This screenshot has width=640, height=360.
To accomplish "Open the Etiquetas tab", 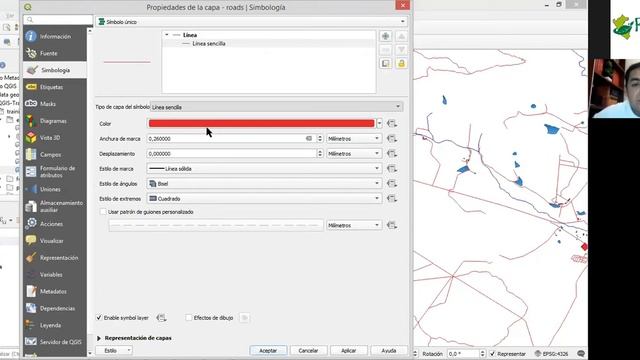I will coord(55,87).
